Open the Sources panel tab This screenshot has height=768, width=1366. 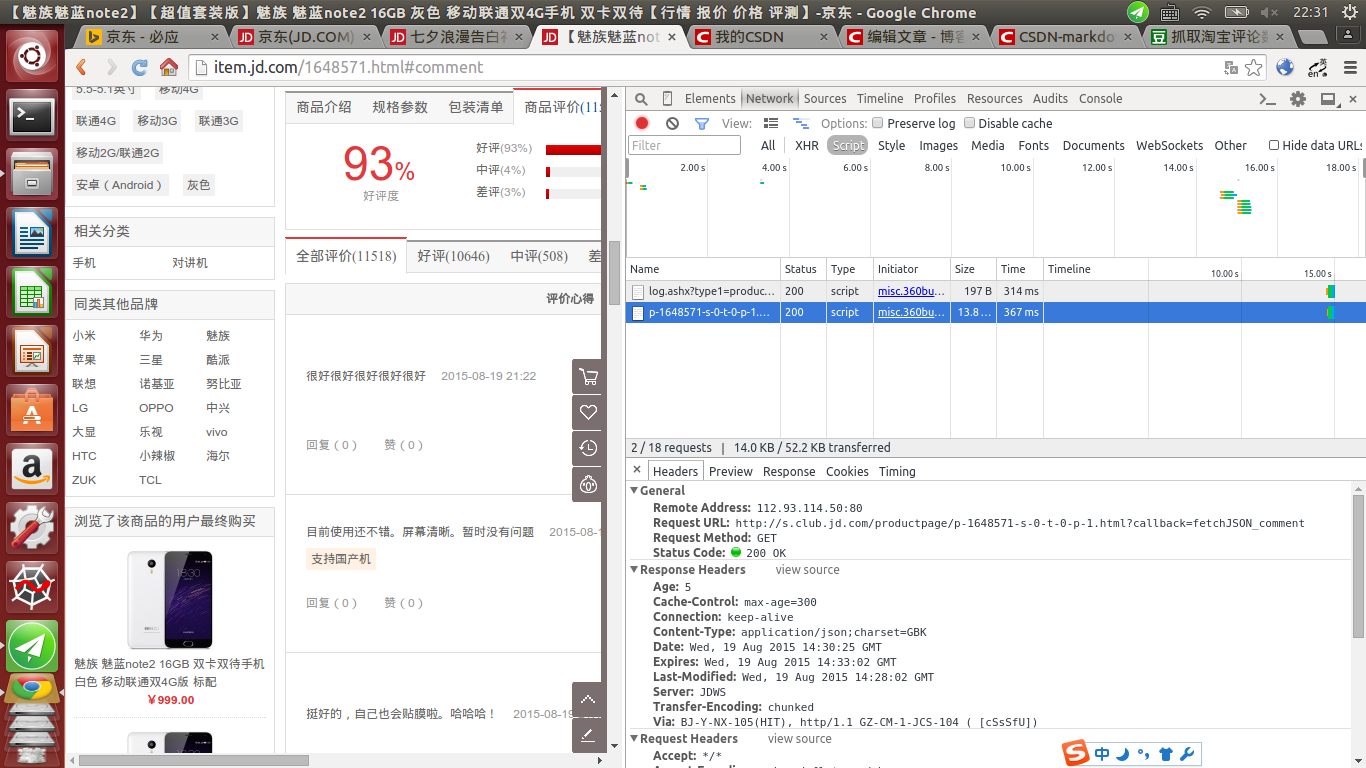tap(825, 99)
